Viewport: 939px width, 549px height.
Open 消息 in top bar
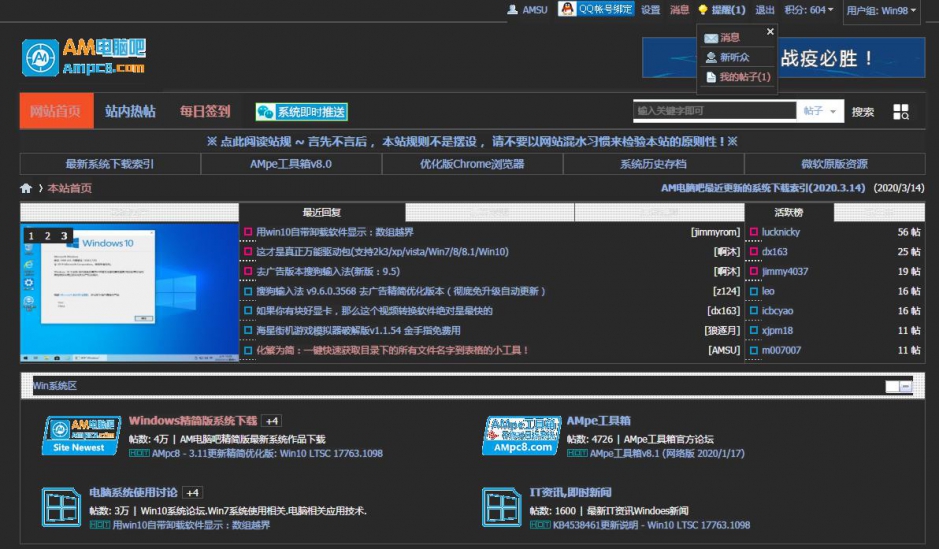(x=679, y=10)
